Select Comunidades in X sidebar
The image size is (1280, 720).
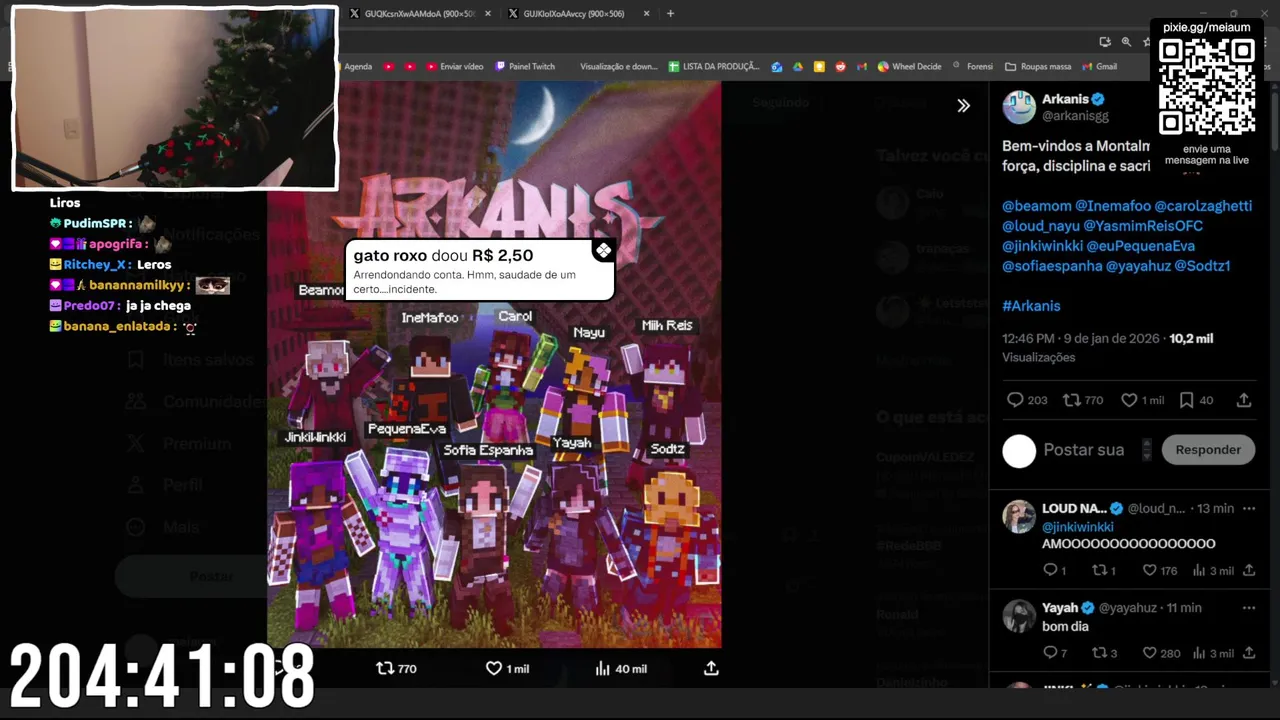click(x=196, y=402)
